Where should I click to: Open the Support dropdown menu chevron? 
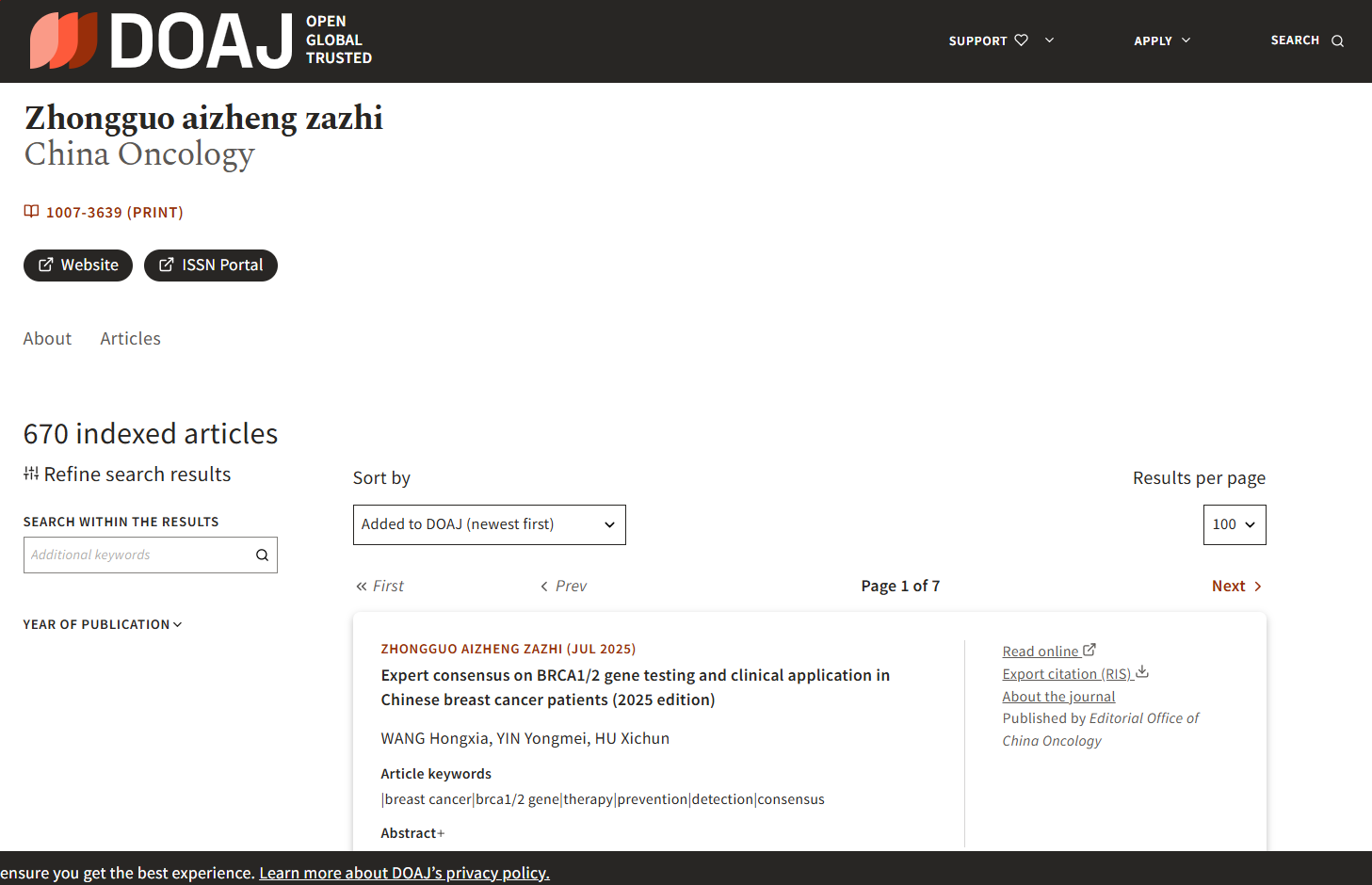[1049, 40]
